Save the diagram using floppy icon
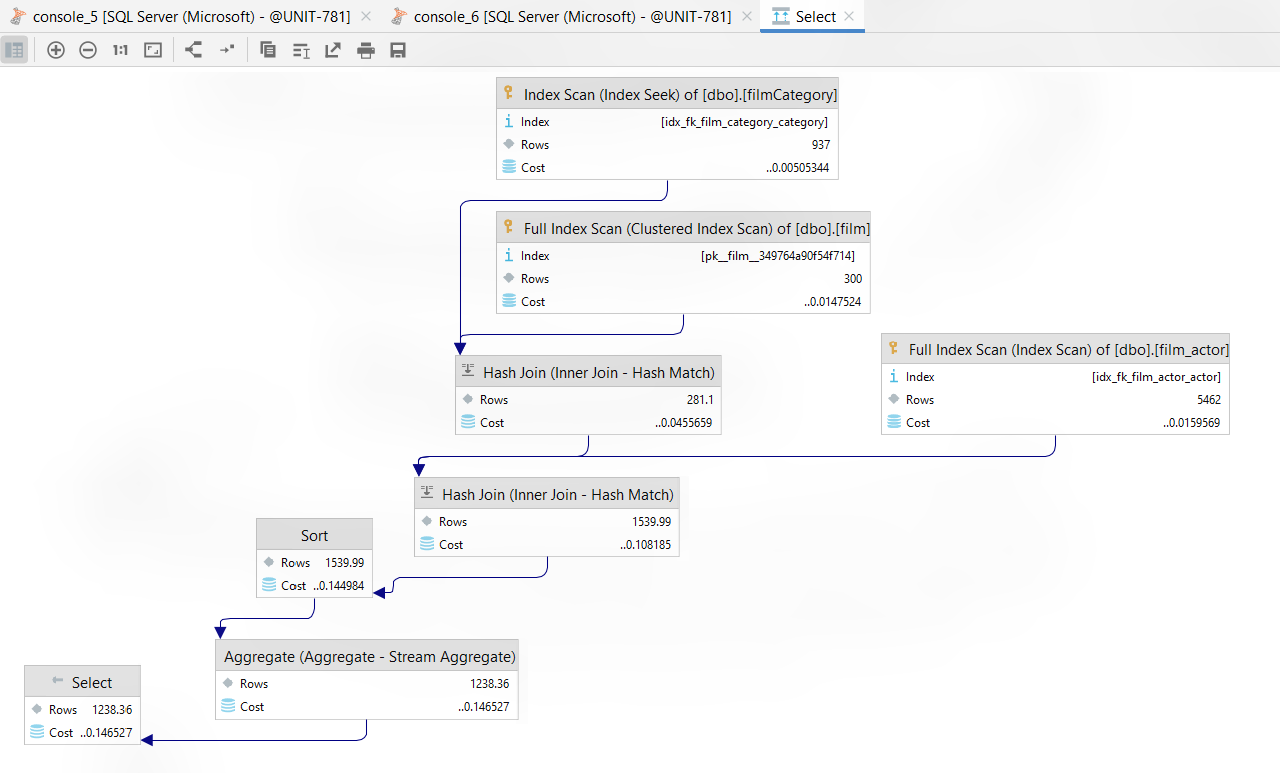The width and height of the screenshot is (1280, 773). 398,50
